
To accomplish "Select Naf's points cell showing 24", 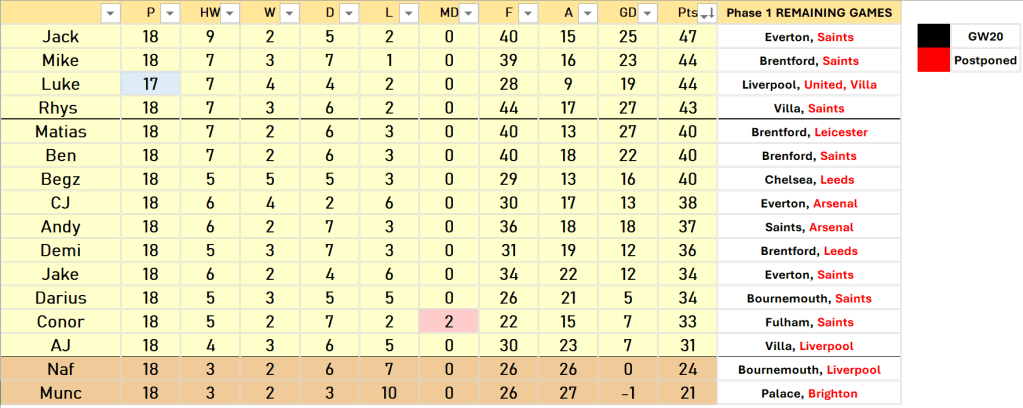I will click(688, 370).
